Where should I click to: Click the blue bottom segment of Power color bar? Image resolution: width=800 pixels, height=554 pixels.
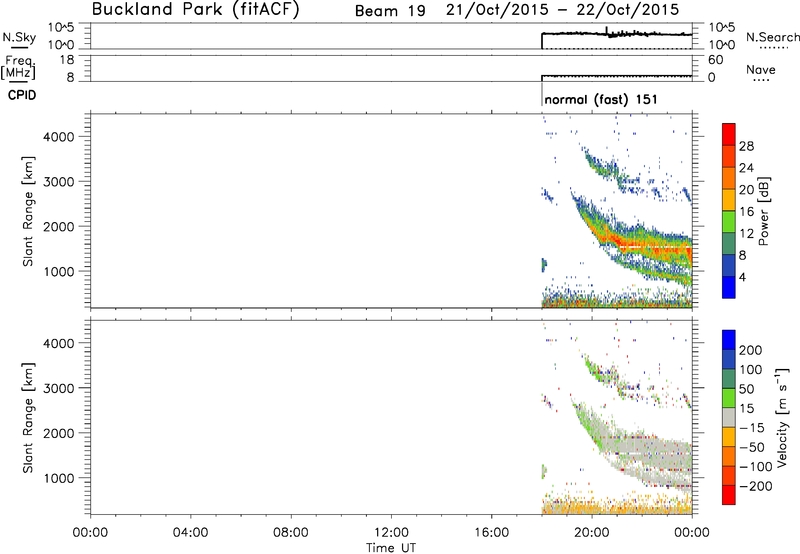[729, 287]
